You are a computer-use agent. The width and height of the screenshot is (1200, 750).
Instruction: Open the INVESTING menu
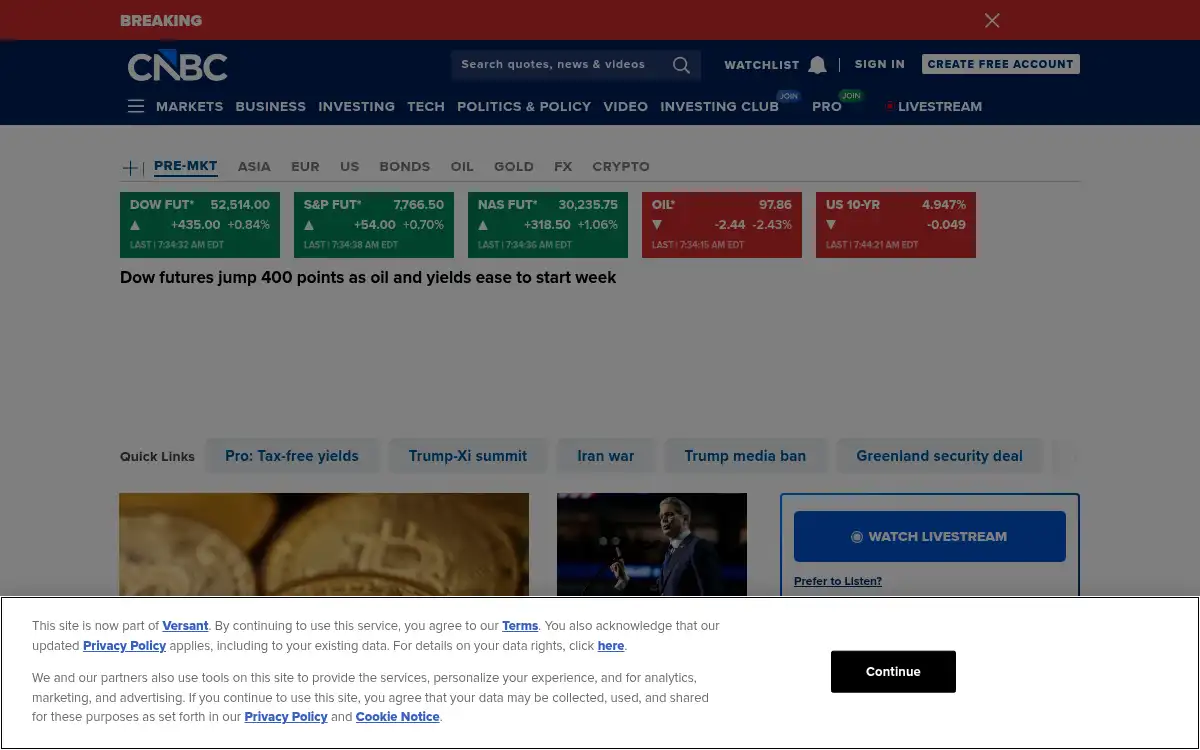[x=356, y=106]
